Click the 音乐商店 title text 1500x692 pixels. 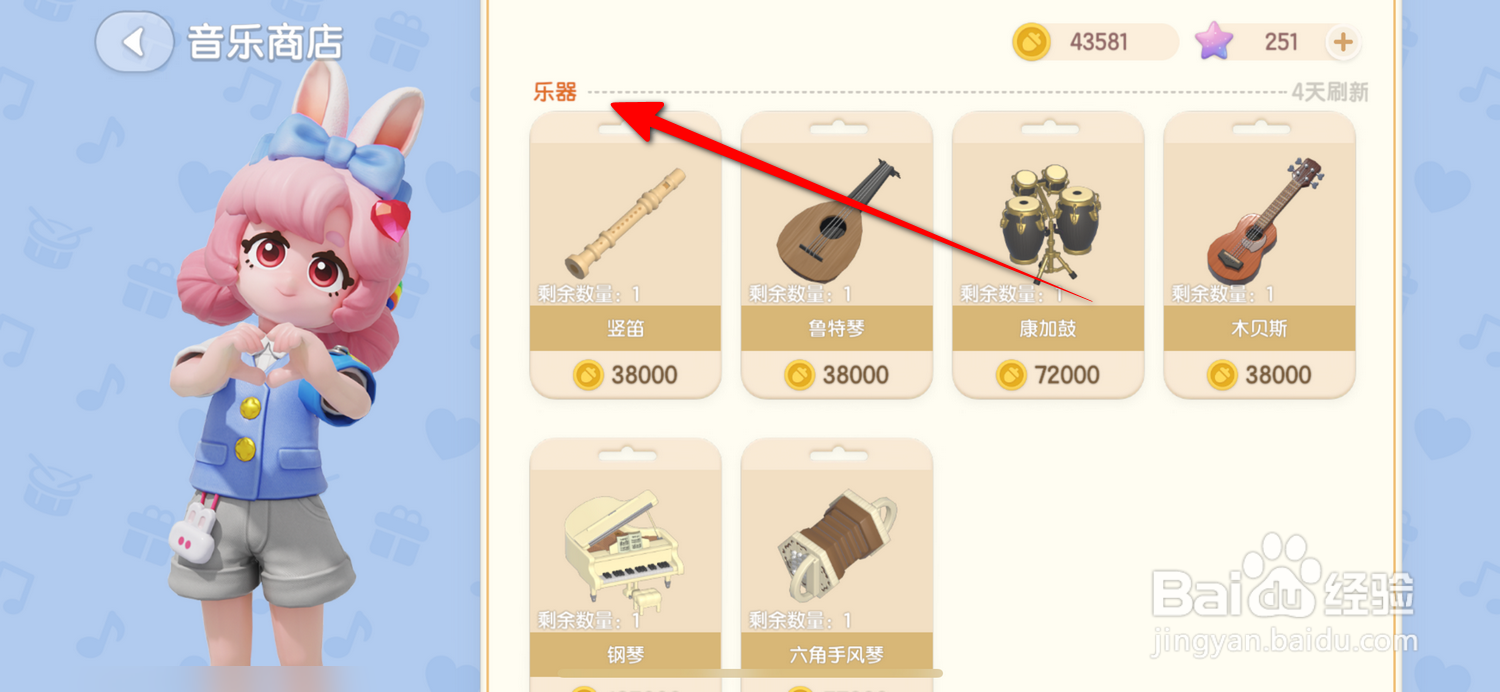tap(265, 43)
